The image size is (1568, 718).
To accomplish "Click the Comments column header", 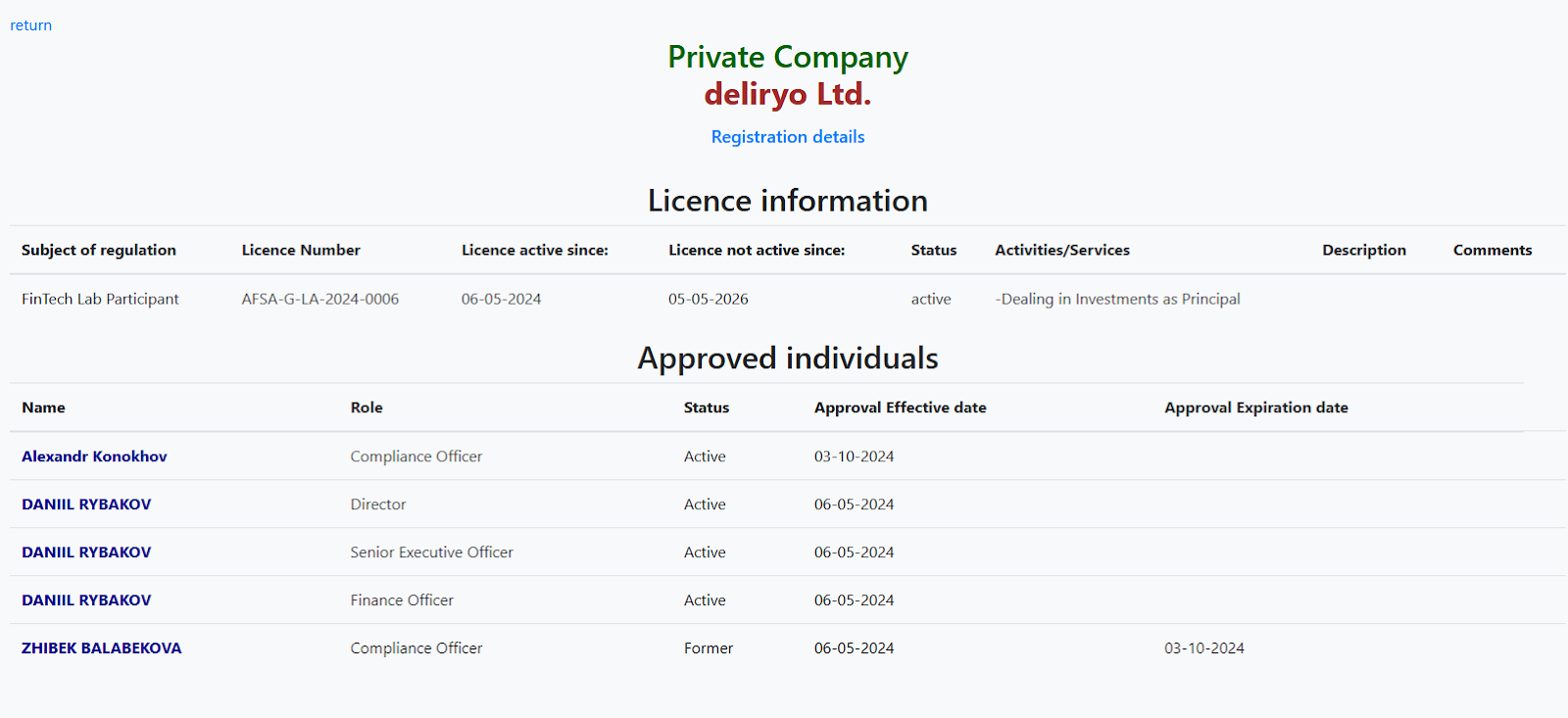I will [x=1492, y=250].
